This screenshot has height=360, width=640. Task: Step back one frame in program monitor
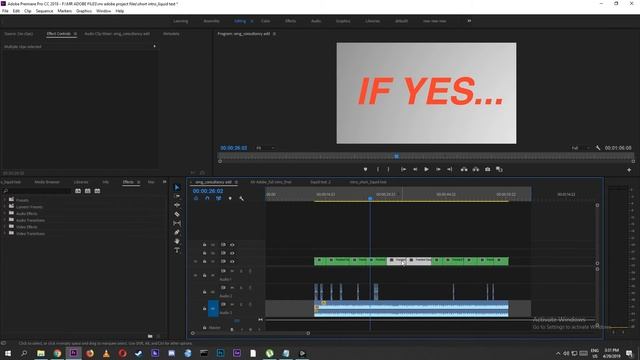[415, 169]
